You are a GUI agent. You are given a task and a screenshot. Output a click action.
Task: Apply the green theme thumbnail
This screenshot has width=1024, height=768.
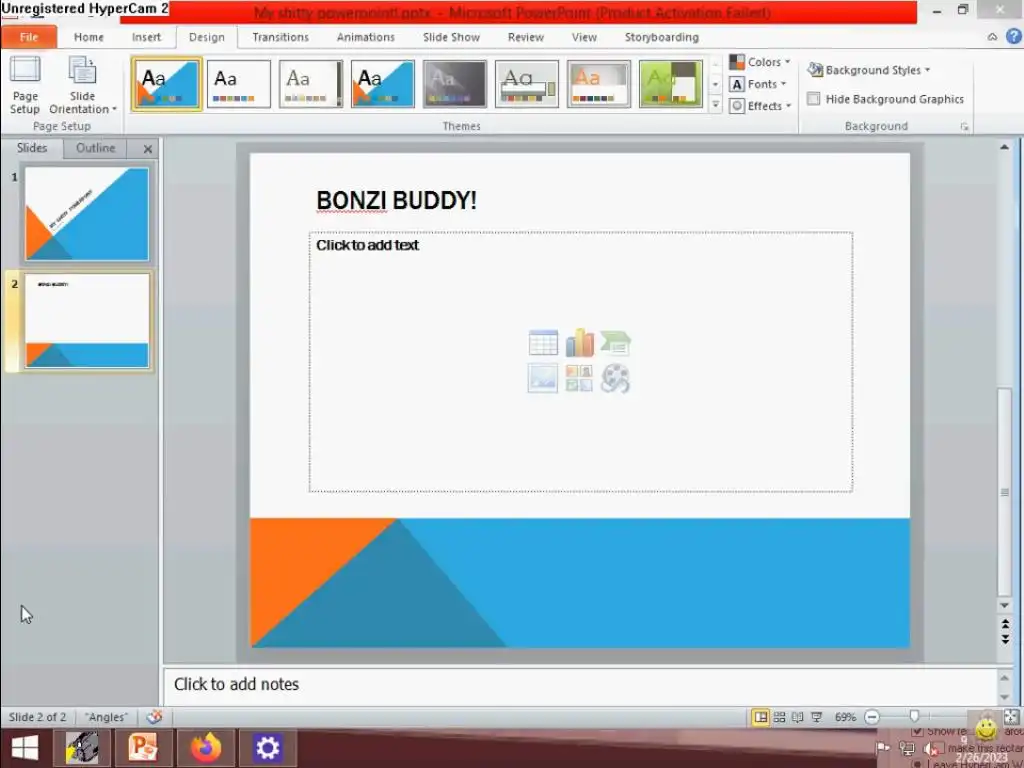pos(671,84)
